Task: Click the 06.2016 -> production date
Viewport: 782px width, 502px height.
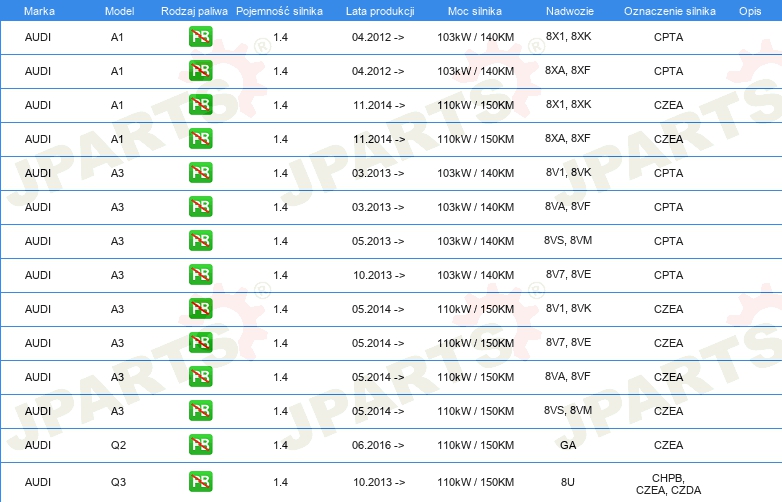Action: click(x=378, y=445)
